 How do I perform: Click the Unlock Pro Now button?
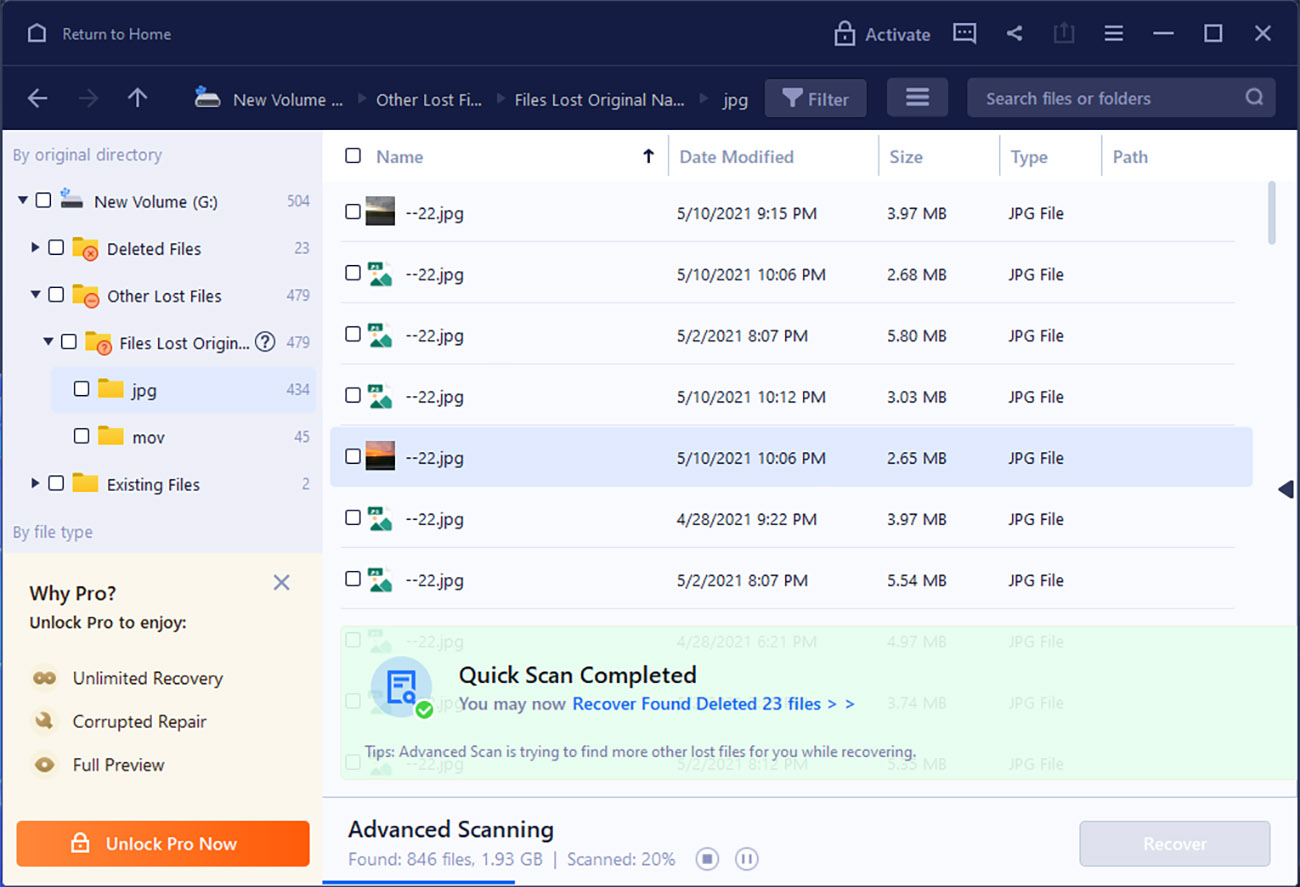[162, 843]
